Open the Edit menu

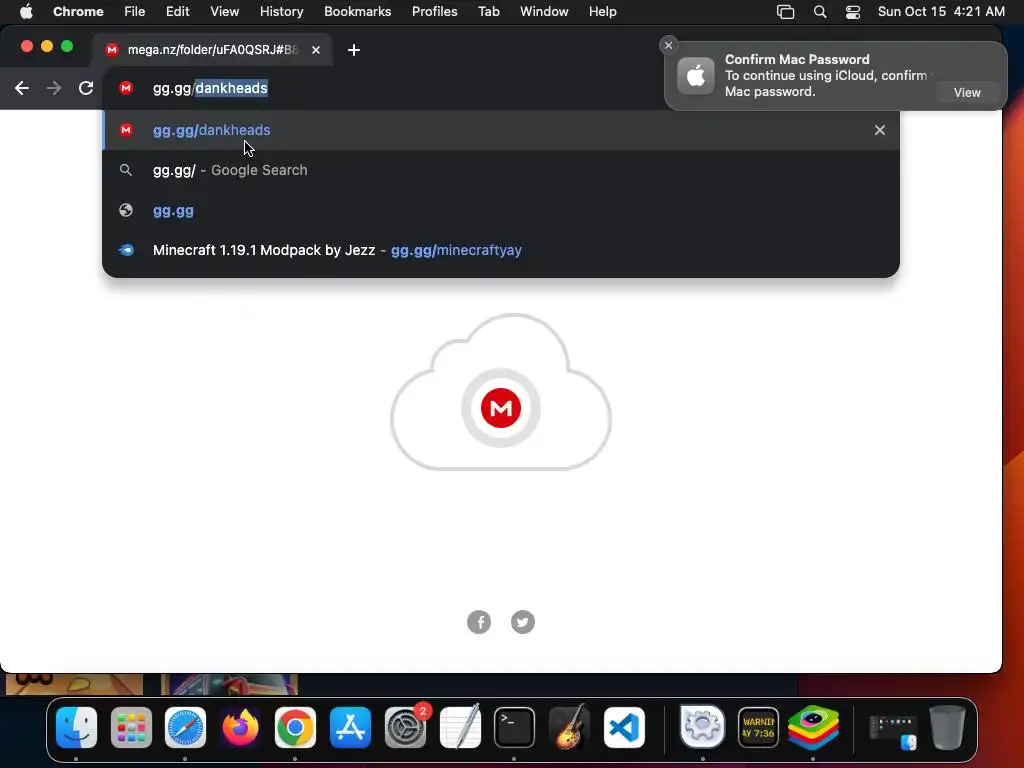click(x=178, y=12)
